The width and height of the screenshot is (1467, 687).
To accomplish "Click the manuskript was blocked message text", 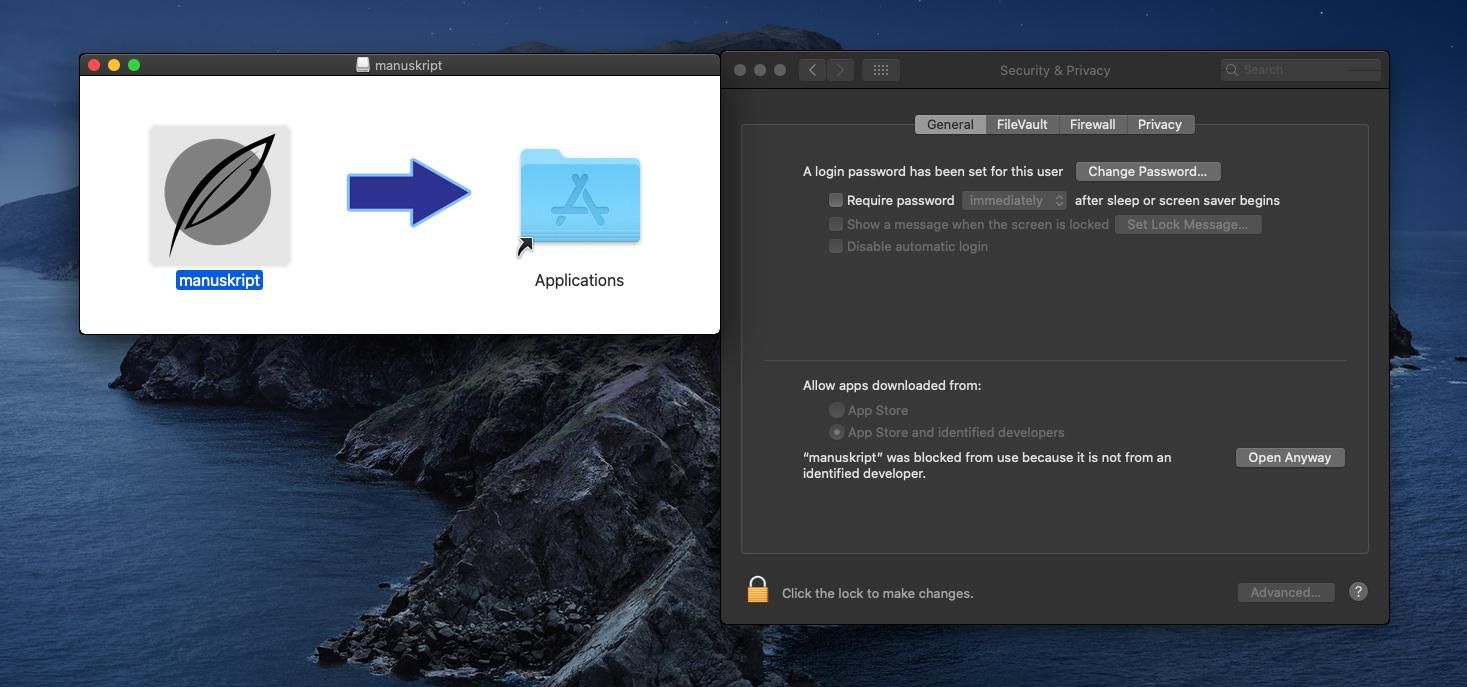I will point(987,465).
